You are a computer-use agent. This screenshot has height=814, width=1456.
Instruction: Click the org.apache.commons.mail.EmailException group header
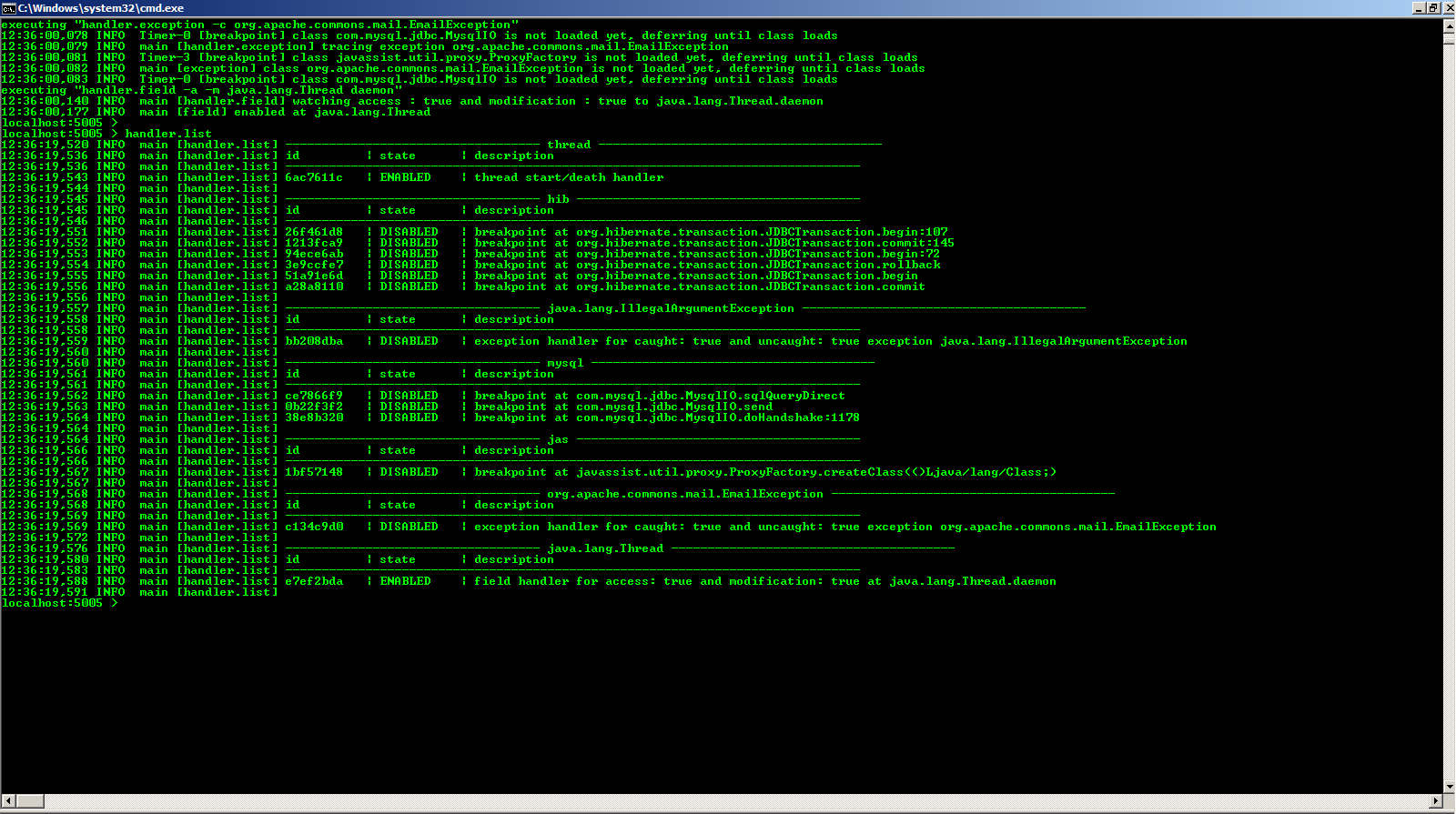coord(685,494)
